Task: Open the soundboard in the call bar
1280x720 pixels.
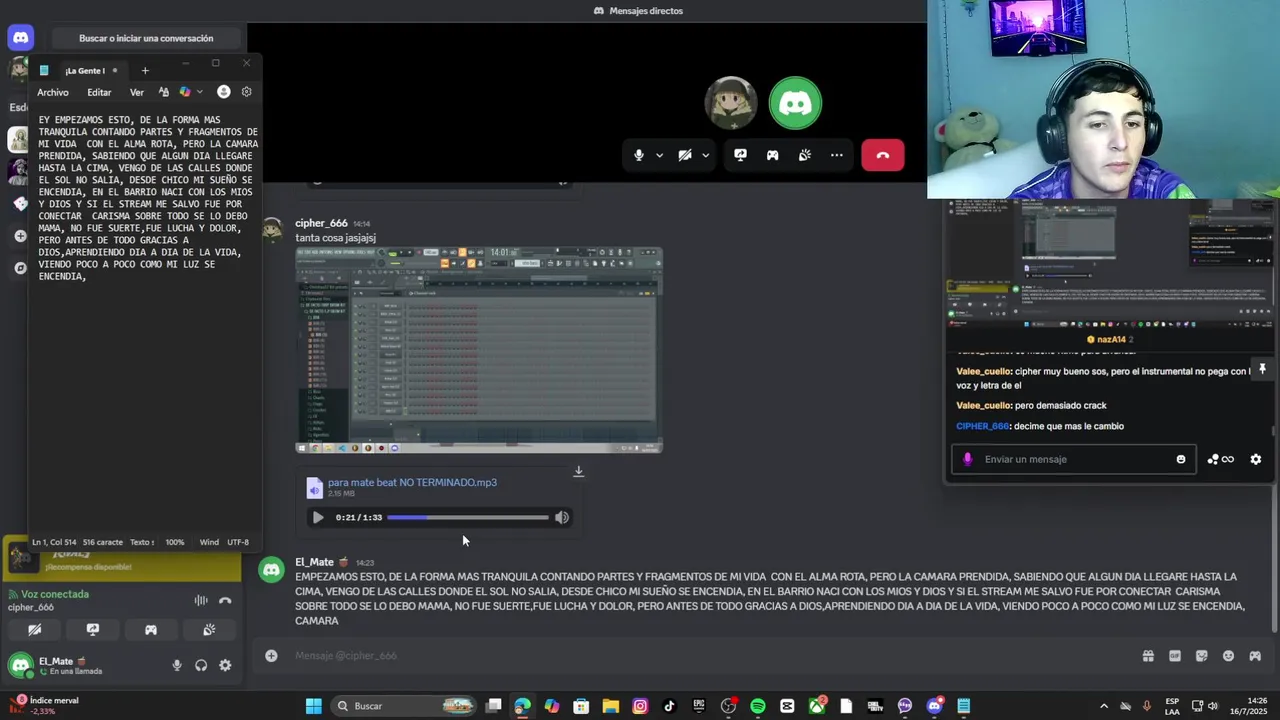Action: click(805, 155)
